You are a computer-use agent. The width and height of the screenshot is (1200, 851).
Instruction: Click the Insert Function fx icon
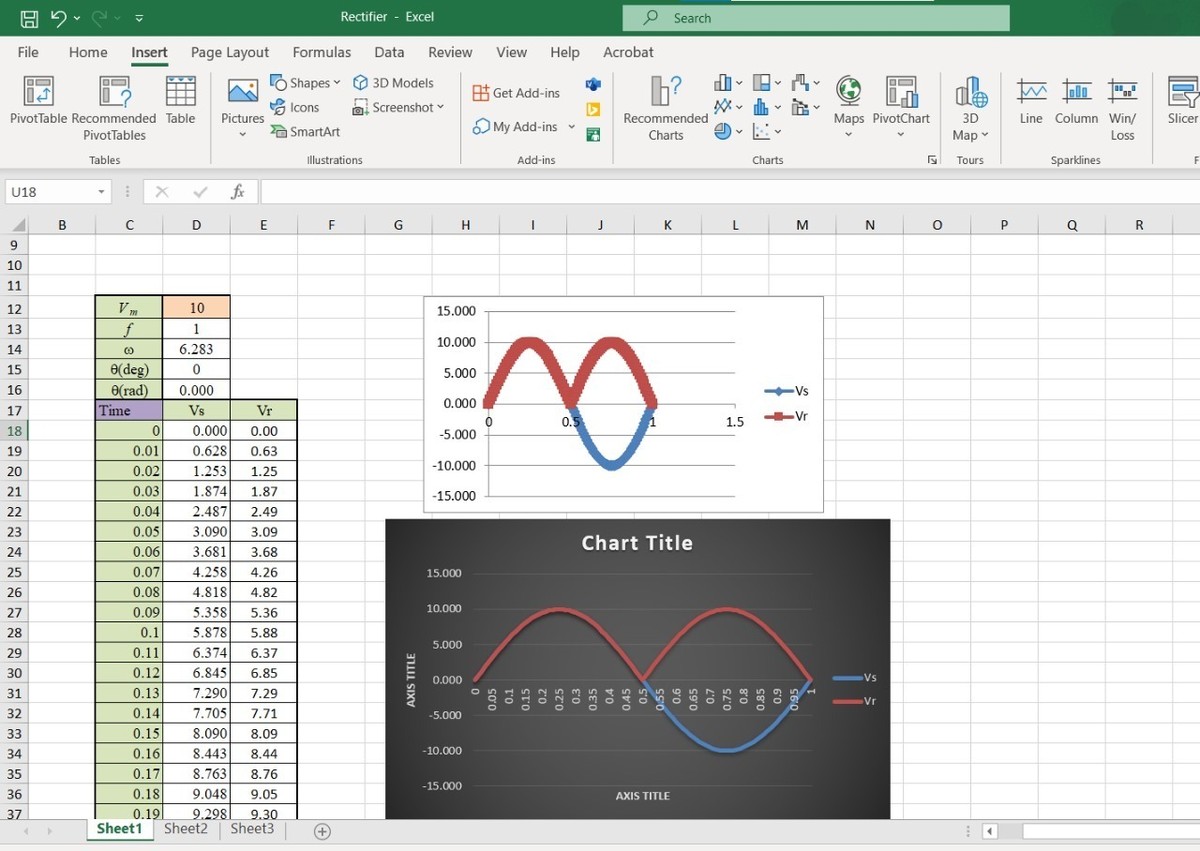(x=237, y=192)
